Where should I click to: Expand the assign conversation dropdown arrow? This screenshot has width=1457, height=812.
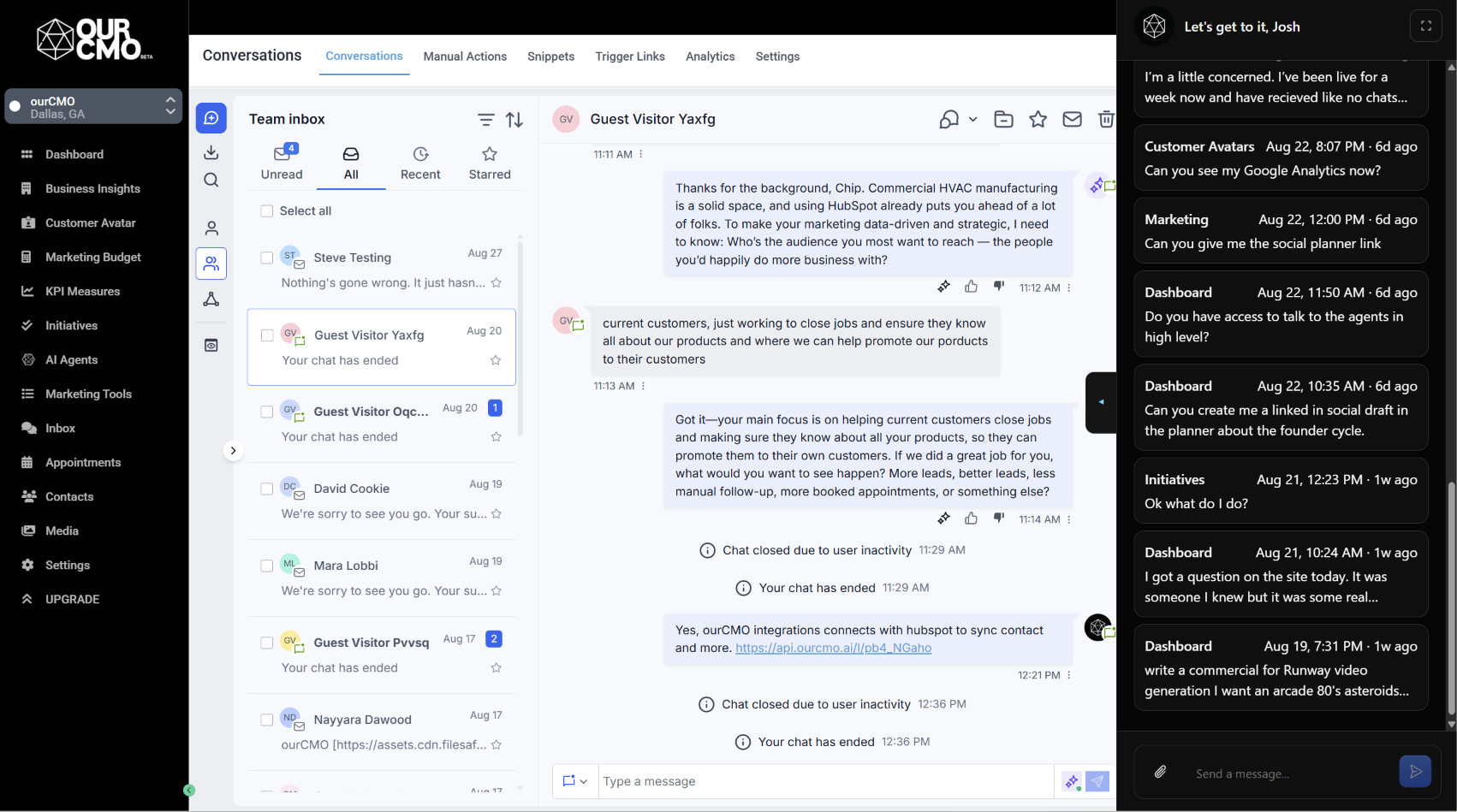[x=973, y=120]
